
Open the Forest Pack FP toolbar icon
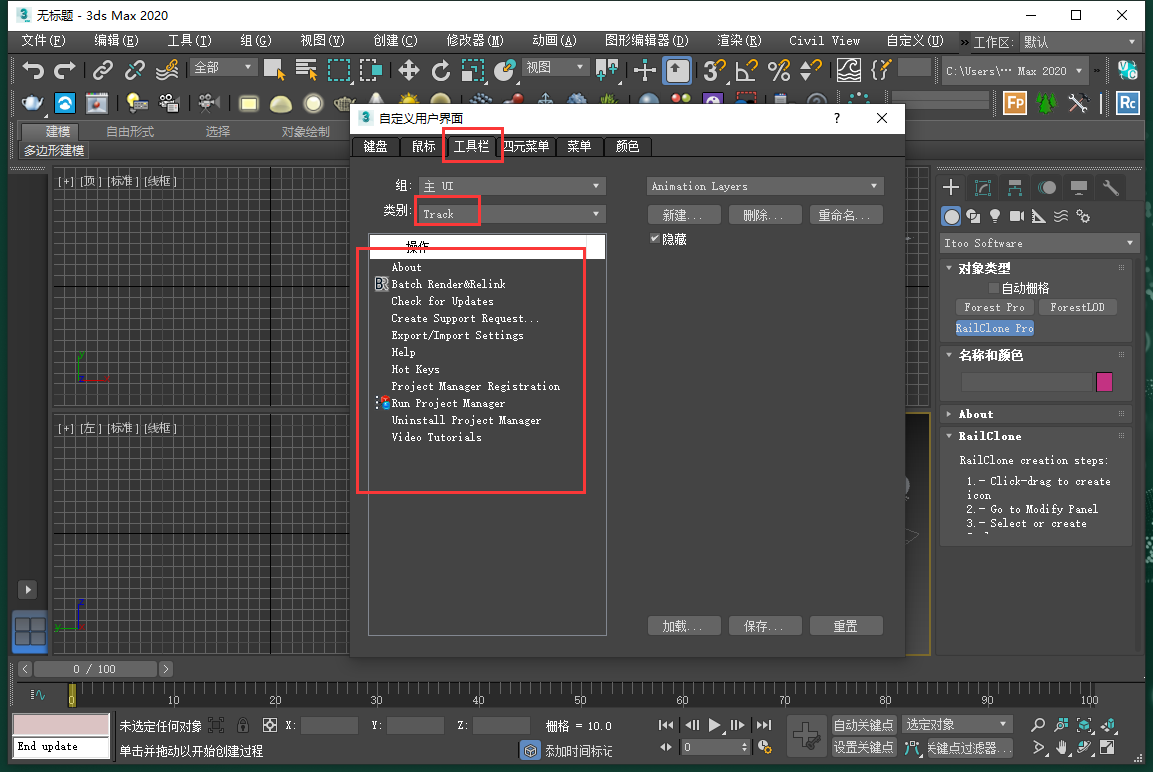[x=1015, y=103]
